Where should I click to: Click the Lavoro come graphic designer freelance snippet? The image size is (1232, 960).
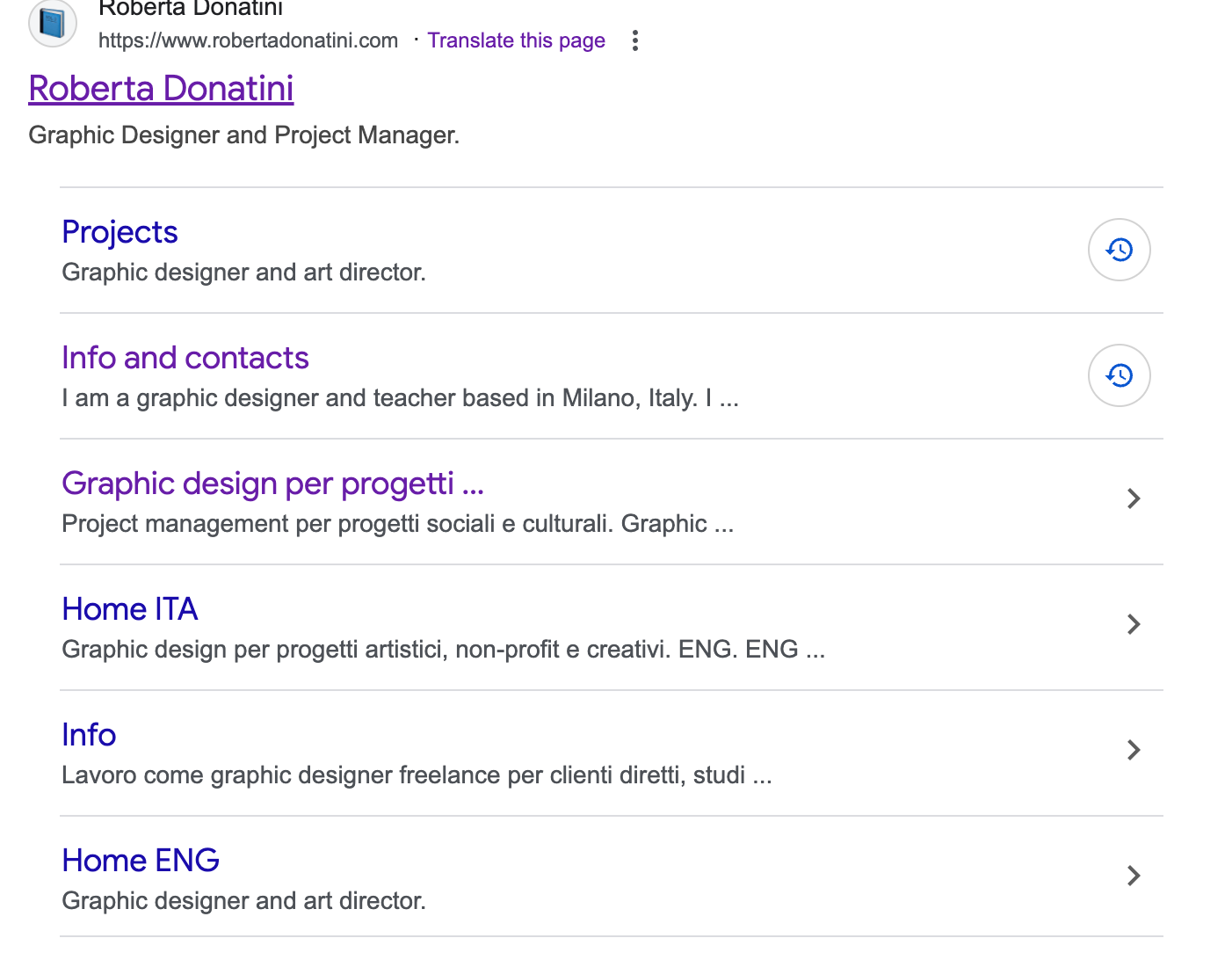pos(417,775)
